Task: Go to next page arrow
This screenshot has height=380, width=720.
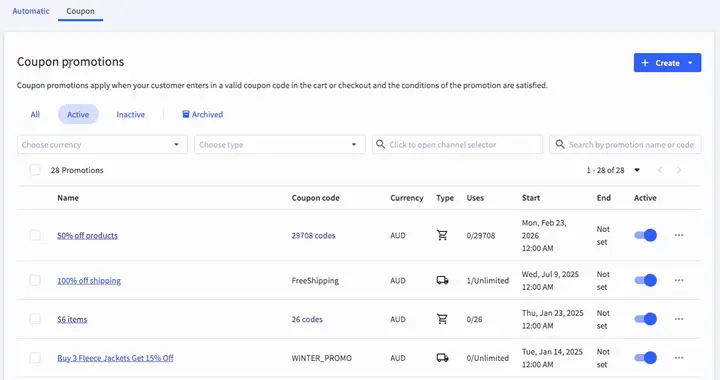Action: (679, 170)
